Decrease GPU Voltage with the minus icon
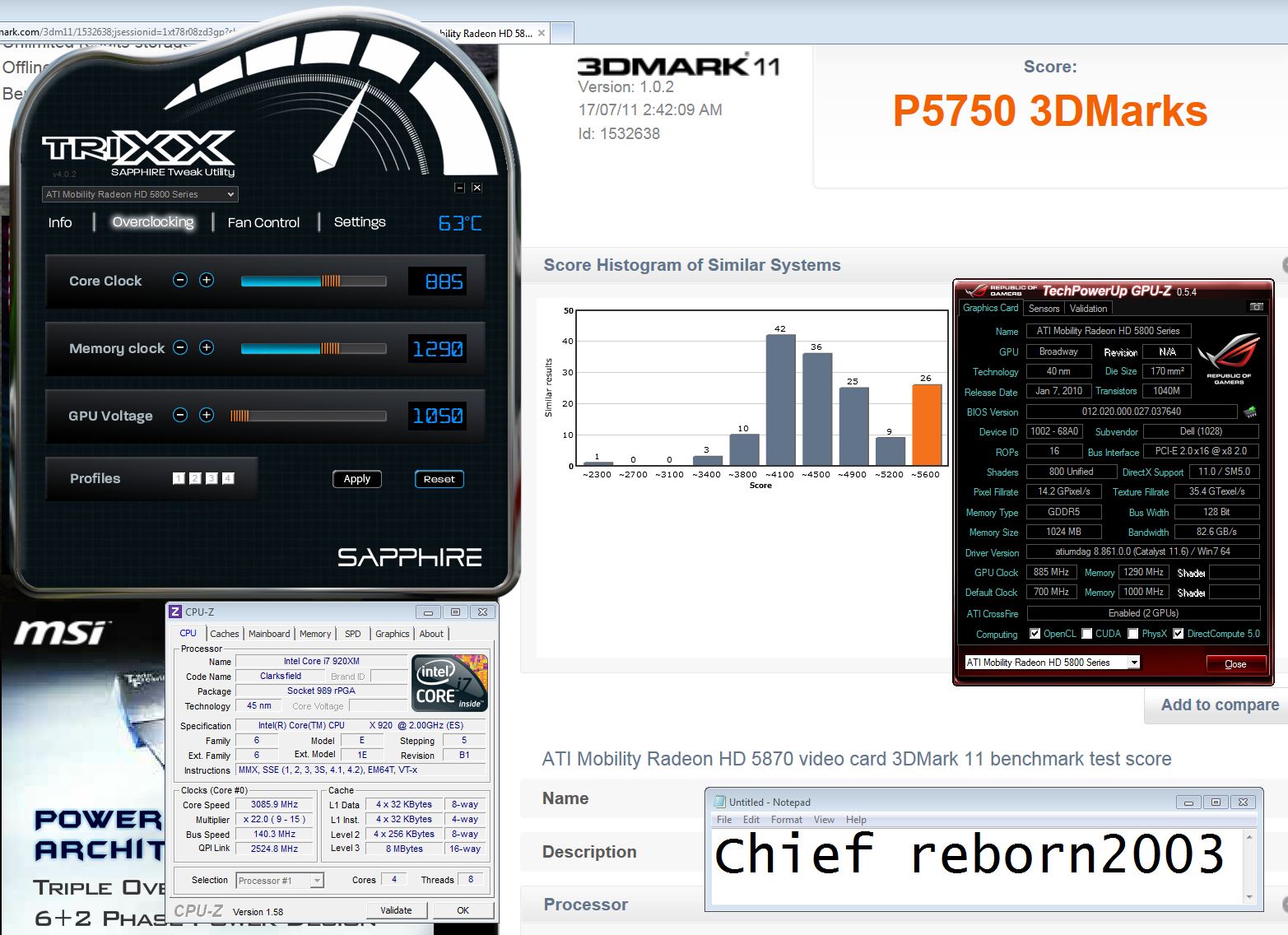The height and width of the screenshot is (935, 1288). pos(180,415)
